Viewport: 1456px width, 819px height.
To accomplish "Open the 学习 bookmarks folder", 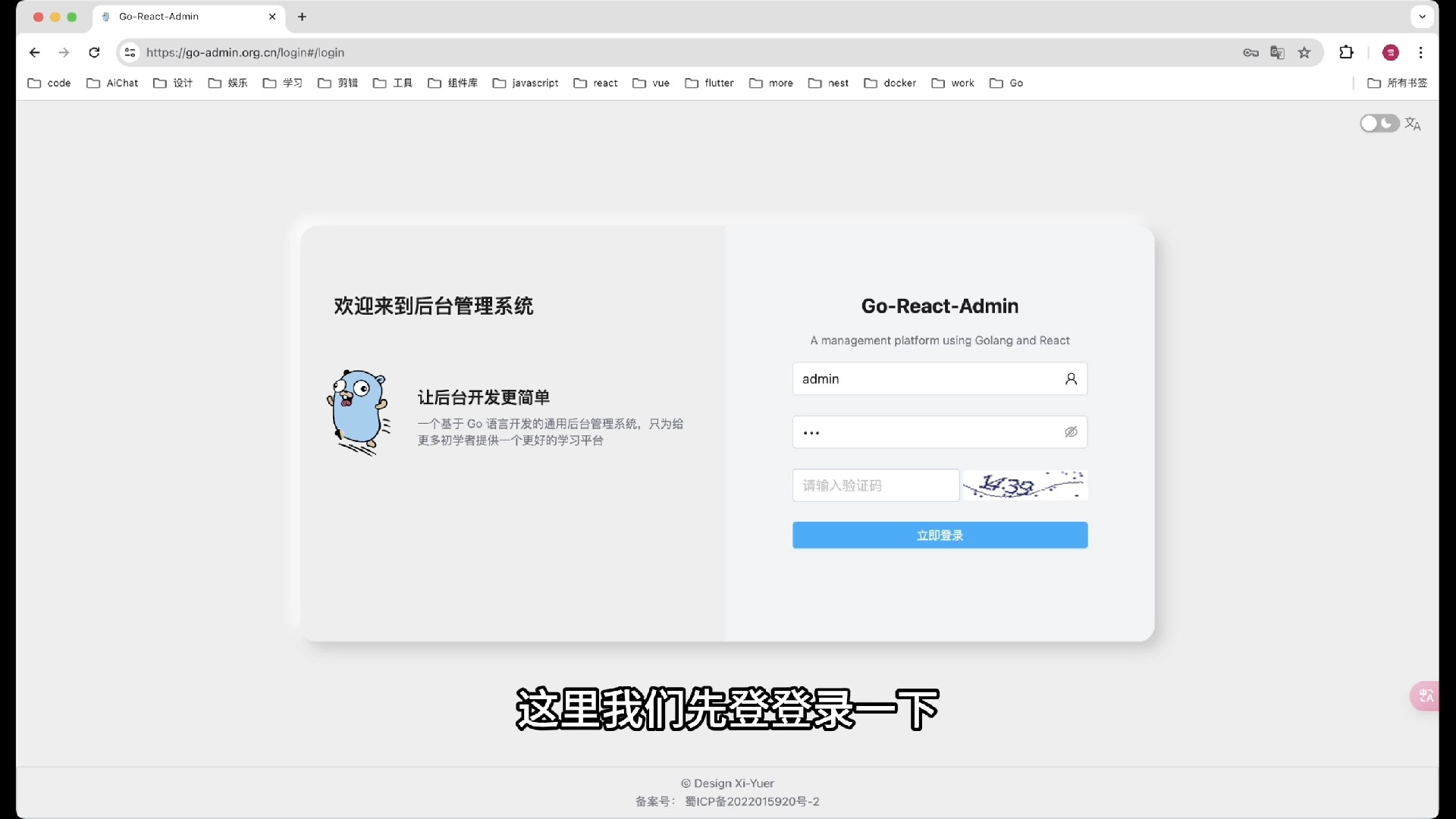I will coord(283,83).
